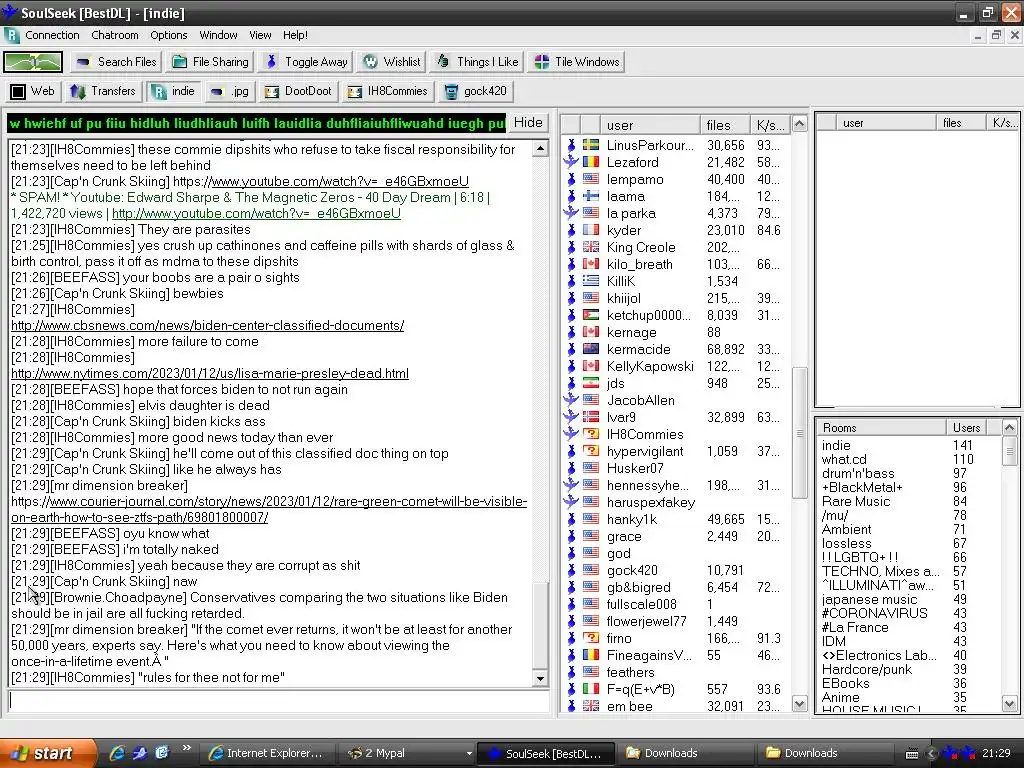Click the Canadian flag next to kilo_breath

pos(590,264)
